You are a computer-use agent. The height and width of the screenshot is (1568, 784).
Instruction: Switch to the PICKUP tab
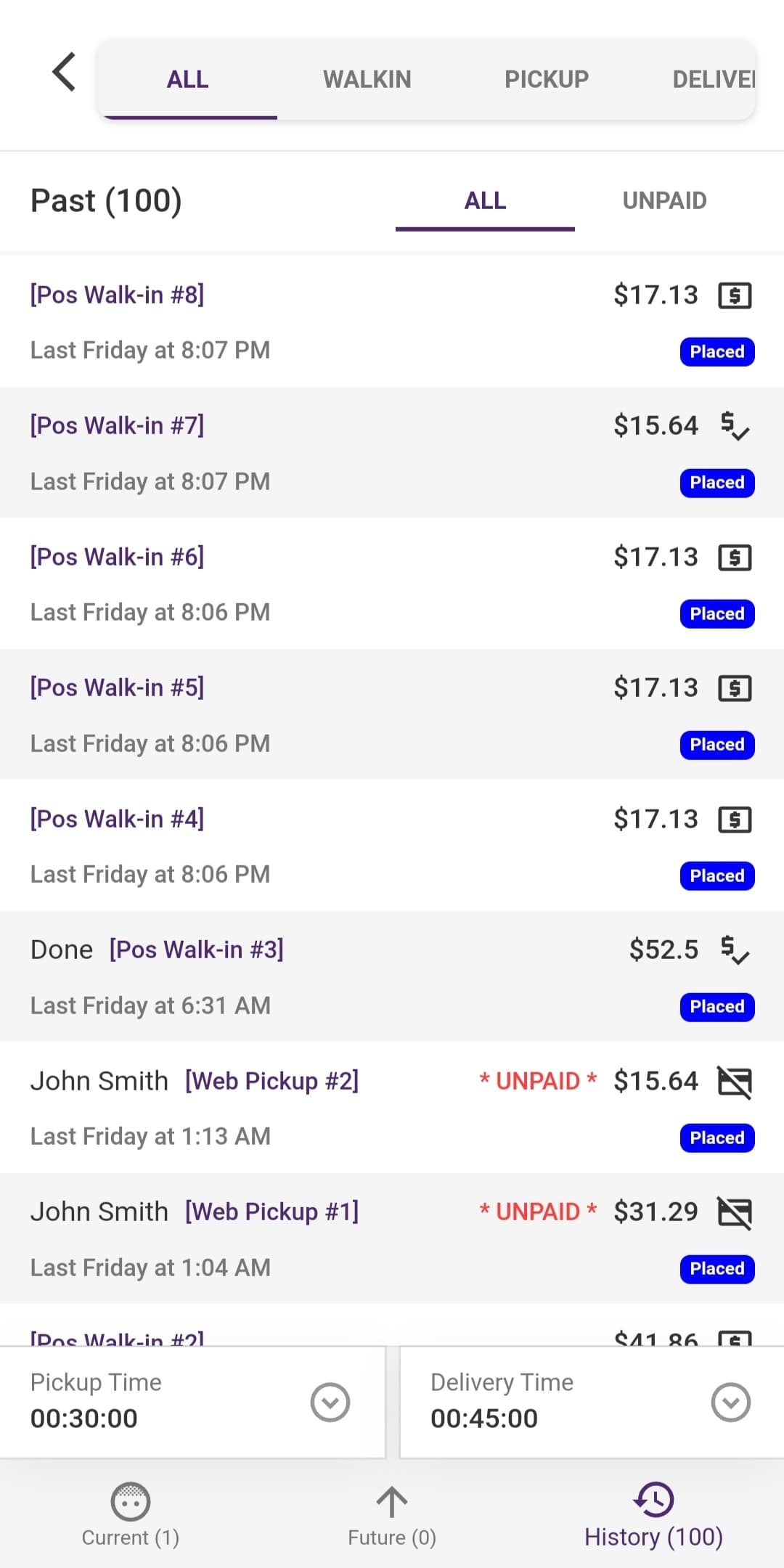coord(547,79)
